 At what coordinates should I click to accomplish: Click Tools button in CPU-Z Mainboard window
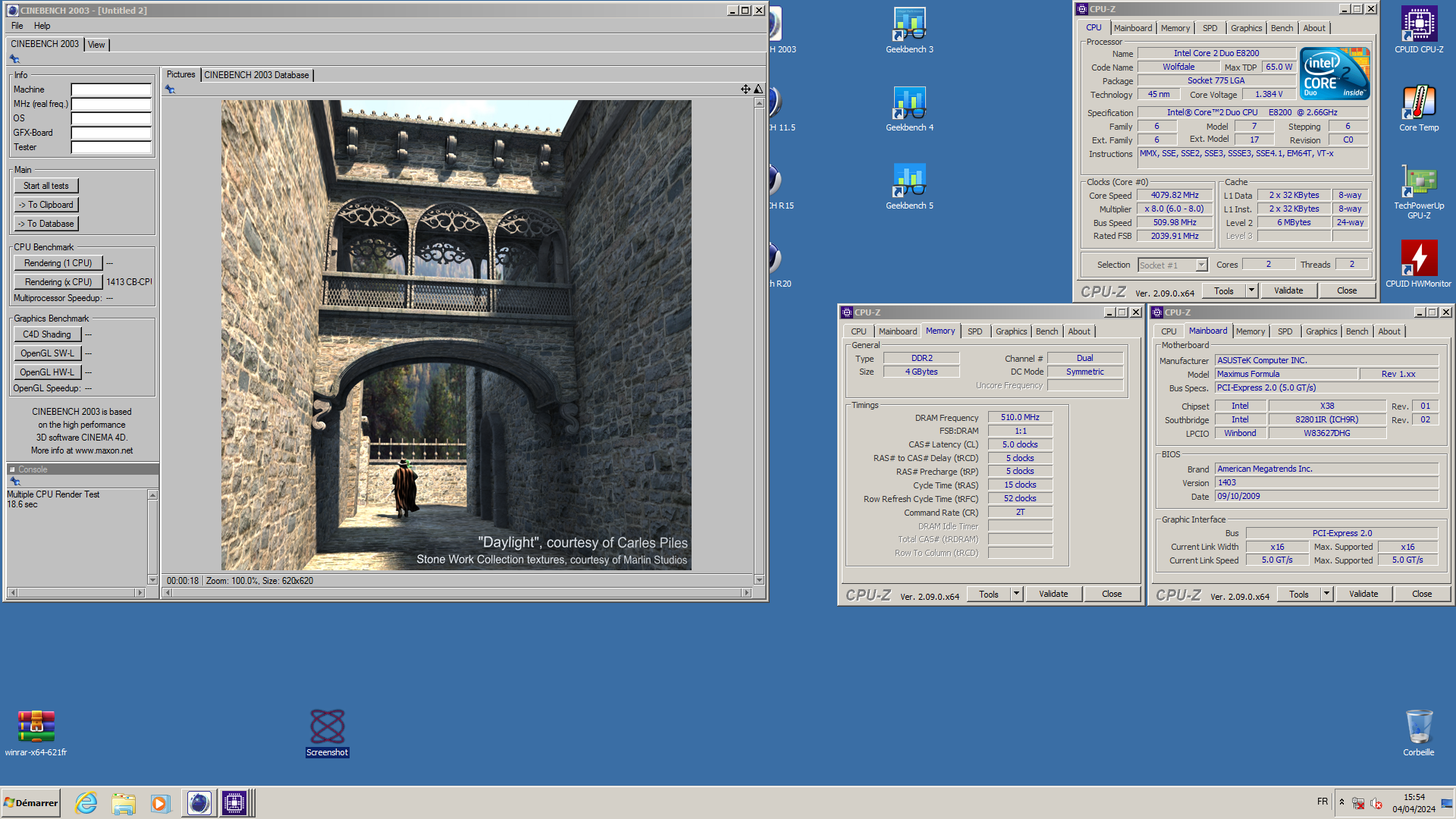pos(1298,594)
